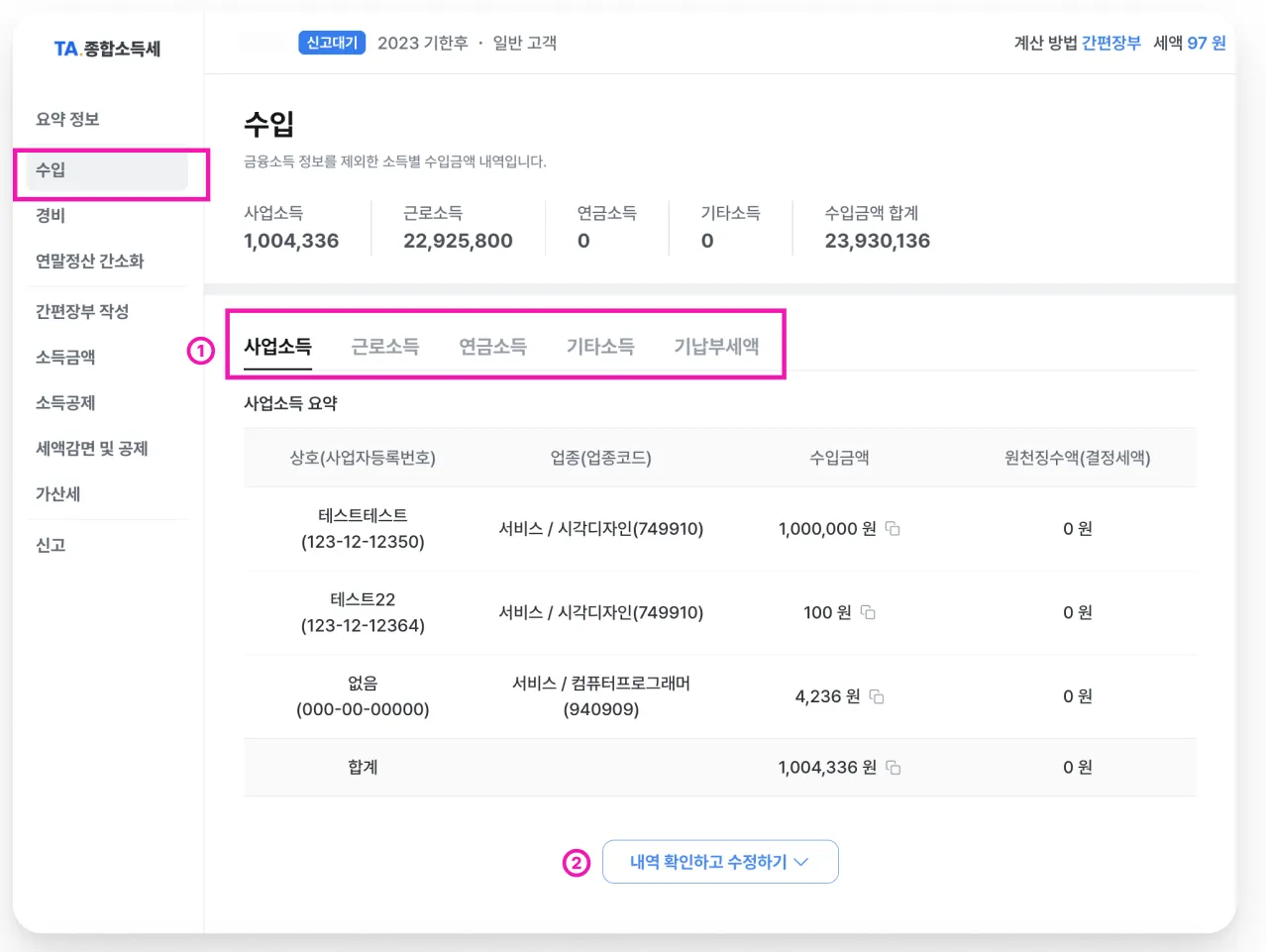Open 연말정산 간소화 menu item
Screen dimensions: 1266x952
(x=90, y=262)
